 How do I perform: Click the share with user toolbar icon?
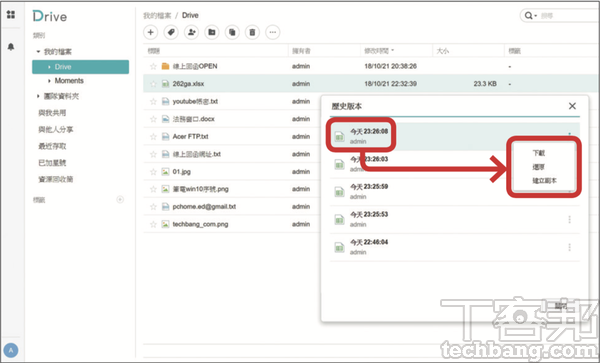click(191, 33)
